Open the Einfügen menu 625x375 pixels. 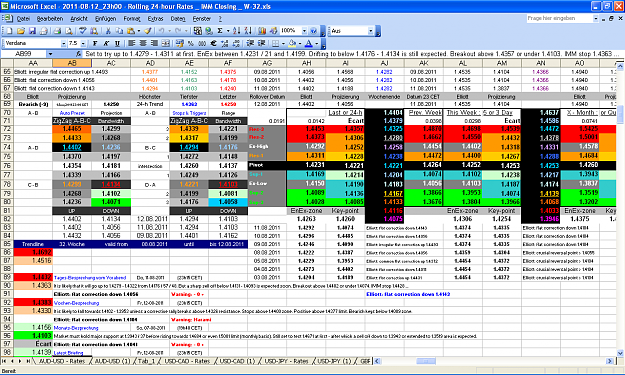(x=106, y=19)
